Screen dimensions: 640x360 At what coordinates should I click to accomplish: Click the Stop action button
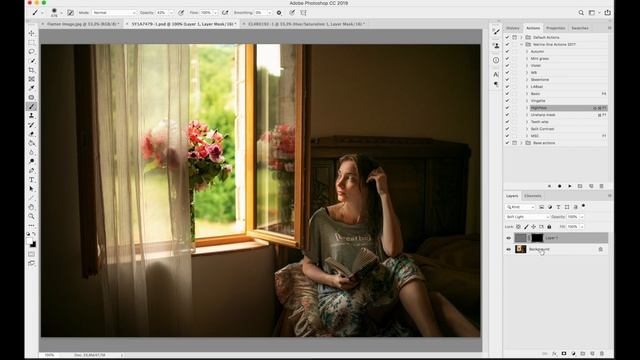[x=549, y=186]
